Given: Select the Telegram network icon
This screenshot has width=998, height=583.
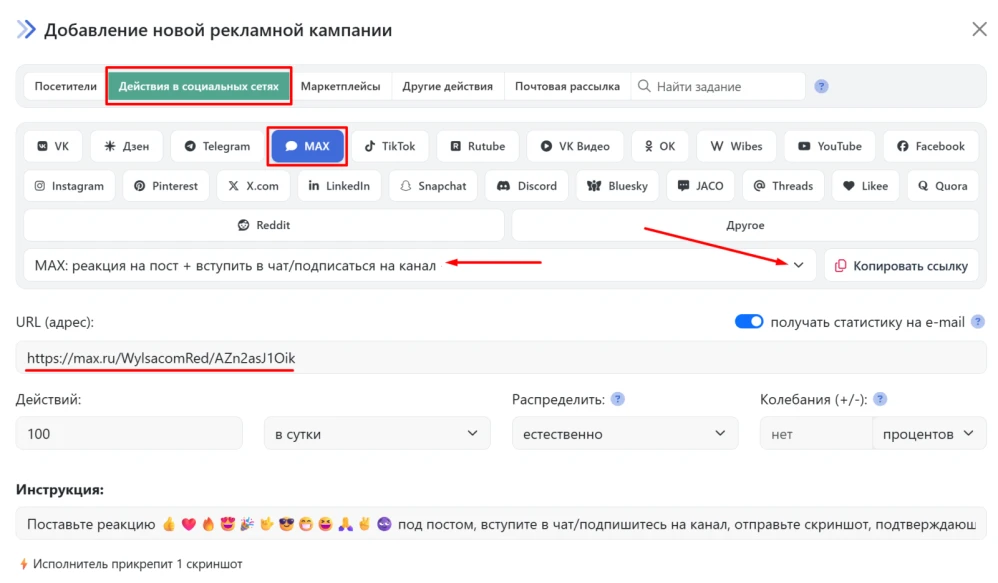Looking at the screenshot, I should (x=215, y=146).
